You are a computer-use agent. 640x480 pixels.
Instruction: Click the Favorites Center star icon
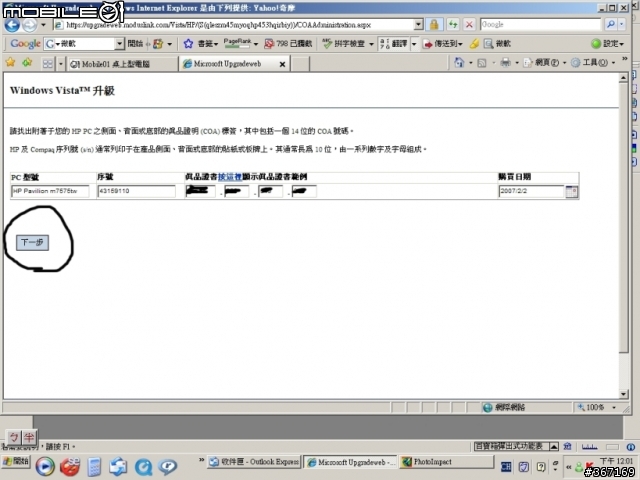click(11, 62)
